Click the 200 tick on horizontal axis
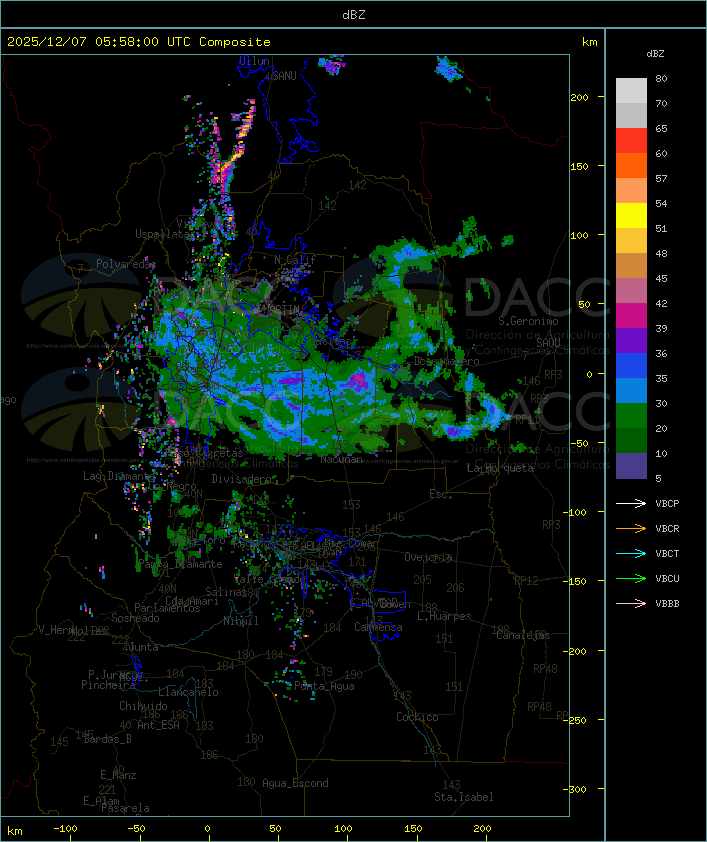Image resolution: width=707 pixels, height=842 pixels. (x=482, y=829)
